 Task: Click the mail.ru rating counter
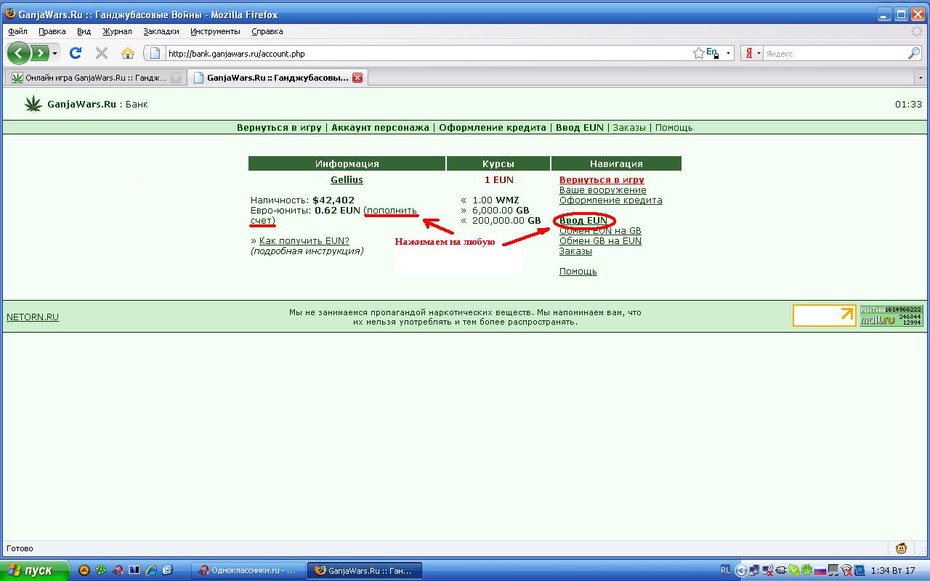click(x=891, y=315)
